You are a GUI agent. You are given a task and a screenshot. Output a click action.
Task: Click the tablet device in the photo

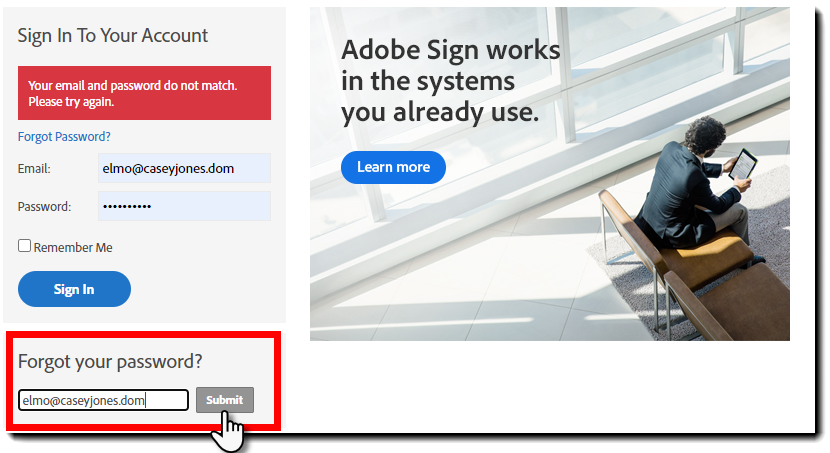click(x=742, y=165)
